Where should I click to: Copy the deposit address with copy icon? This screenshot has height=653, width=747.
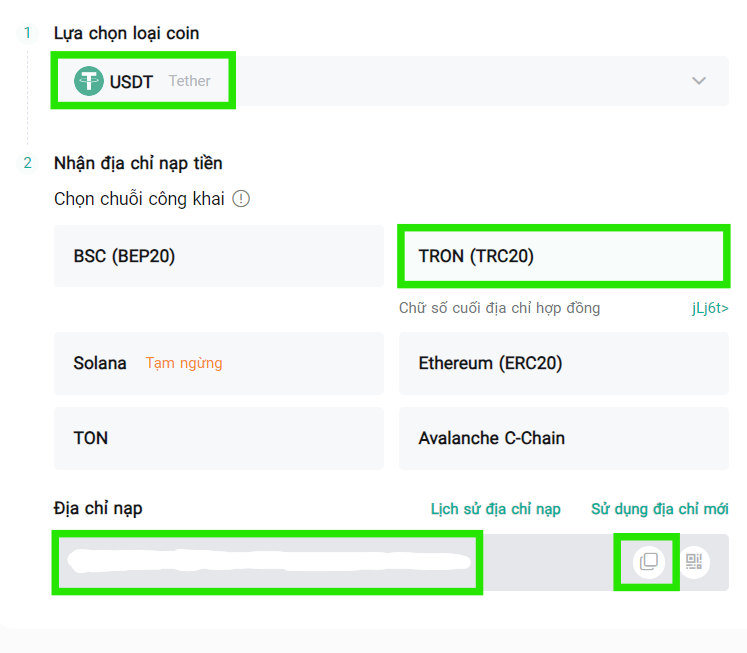648,562
